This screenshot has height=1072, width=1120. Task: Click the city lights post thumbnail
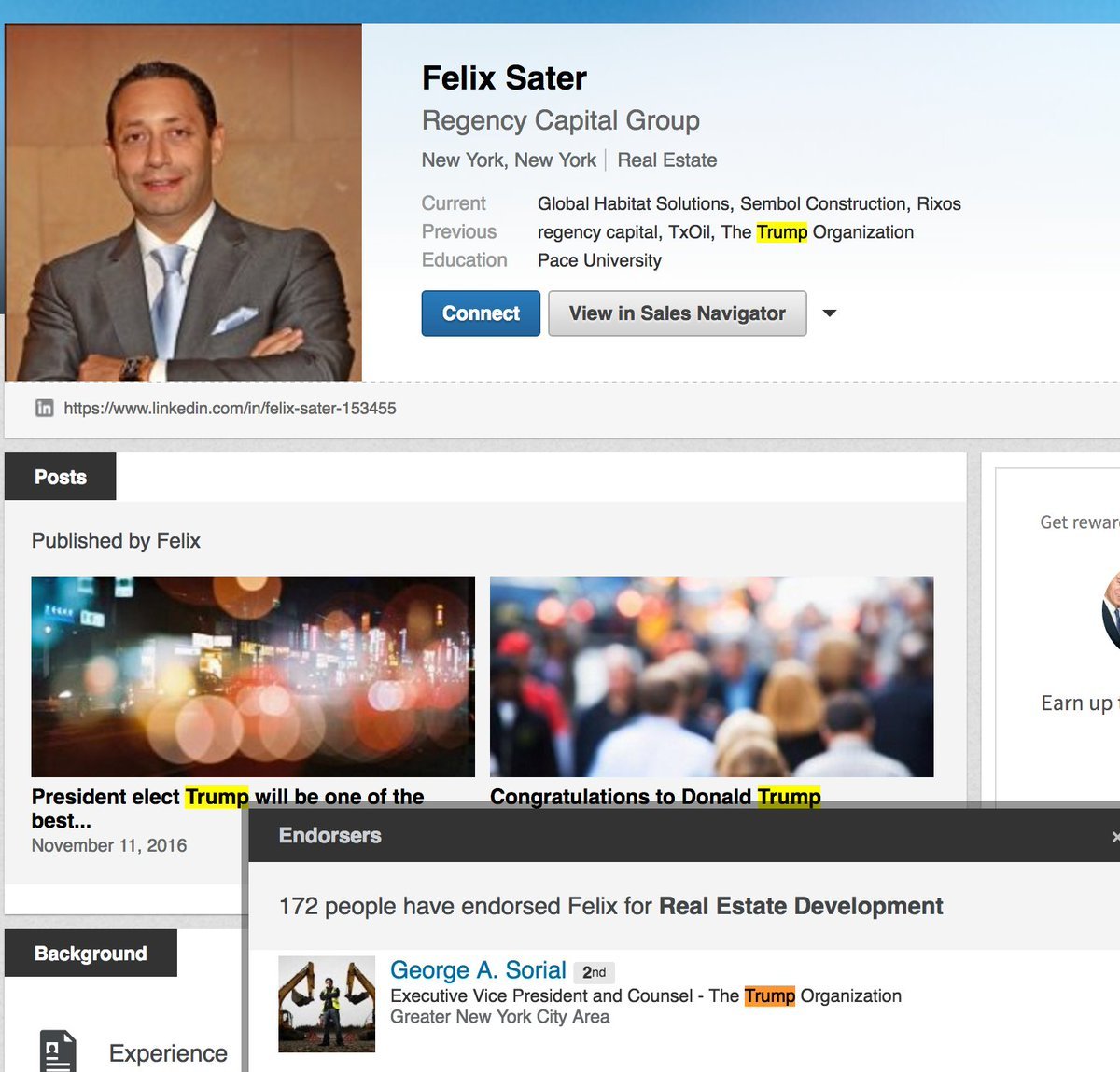[253, 676]
